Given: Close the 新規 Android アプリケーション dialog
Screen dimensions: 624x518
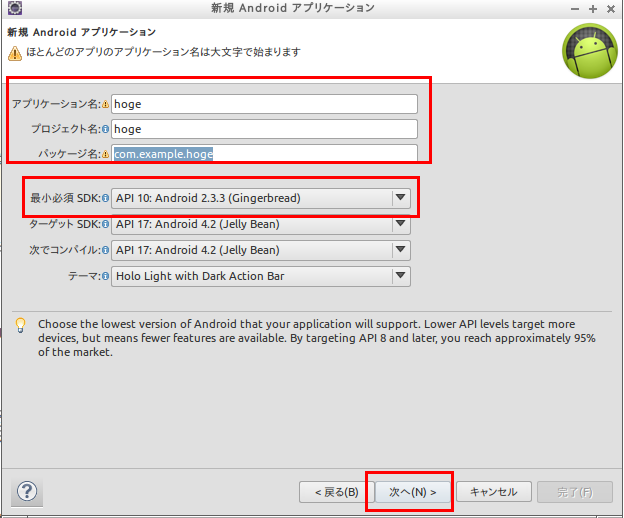Looking at the screenshot, I should click(611, 9).
